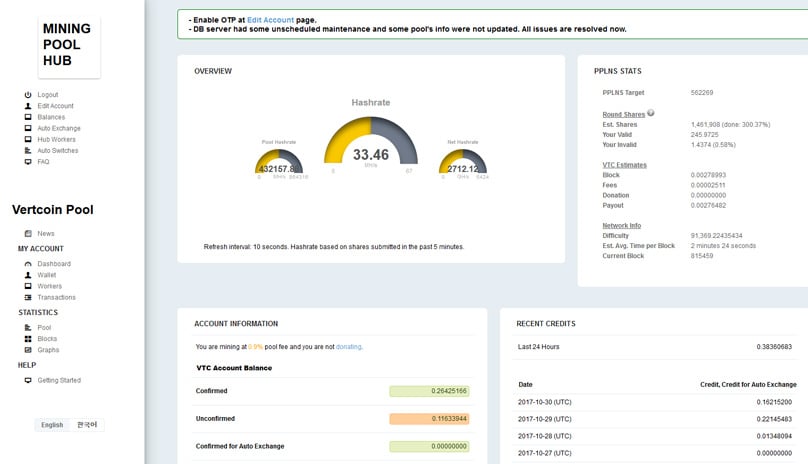The height and width of the screenshot is (464, 808).
Task: Click the Network Info heading
Action: tap(621, 226)
